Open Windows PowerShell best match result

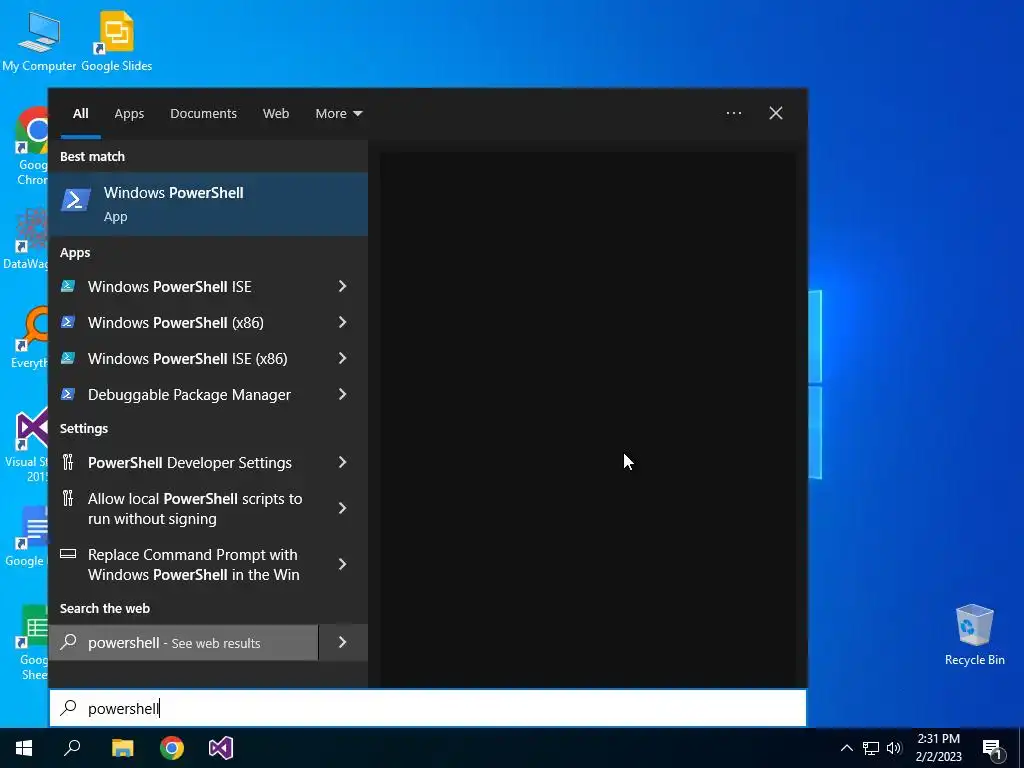click(x=208, y=204)
